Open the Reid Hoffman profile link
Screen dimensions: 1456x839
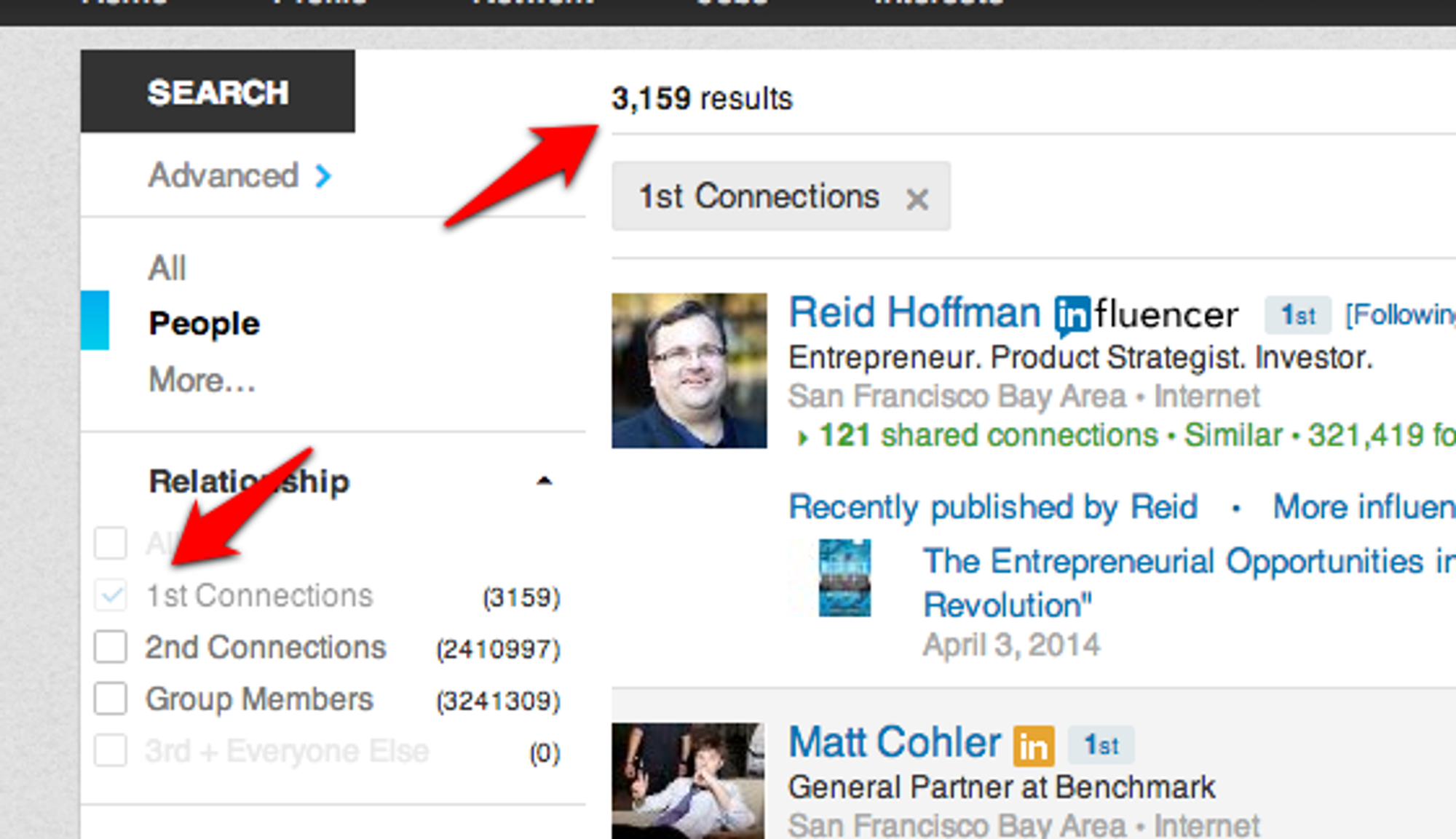point(914,313)
